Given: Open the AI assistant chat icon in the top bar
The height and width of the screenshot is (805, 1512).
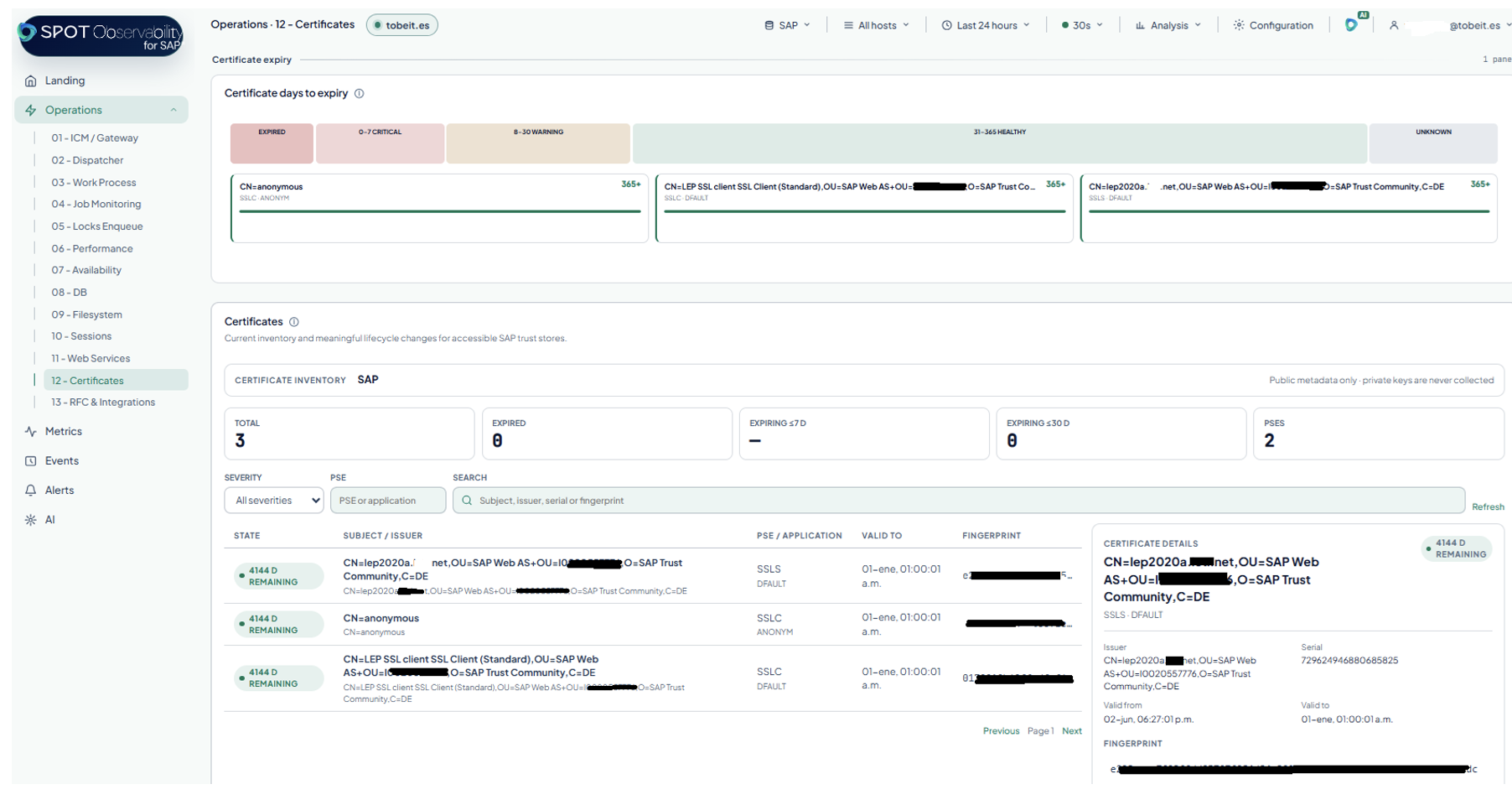Looking at the screenshot, I should (x=1351, y=25).
